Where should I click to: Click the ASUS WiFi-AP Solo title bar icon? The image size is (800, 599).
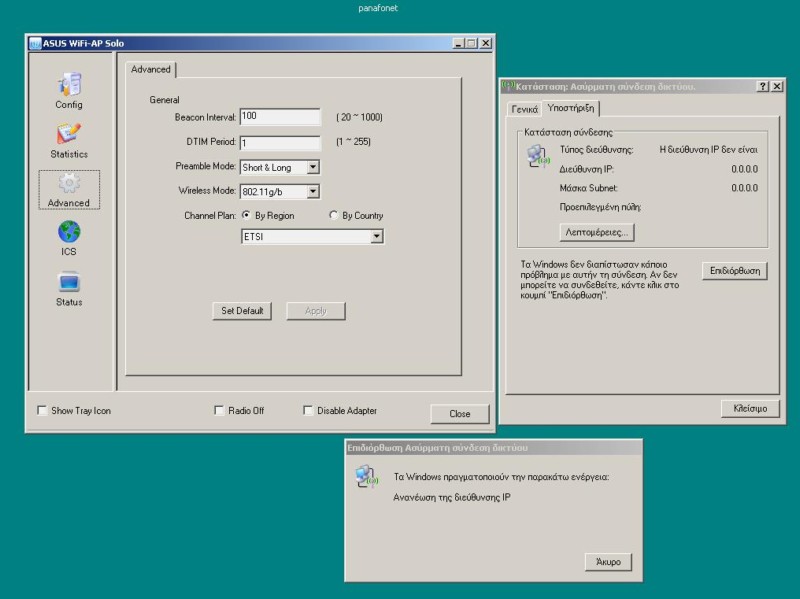(x=35, y=43)
